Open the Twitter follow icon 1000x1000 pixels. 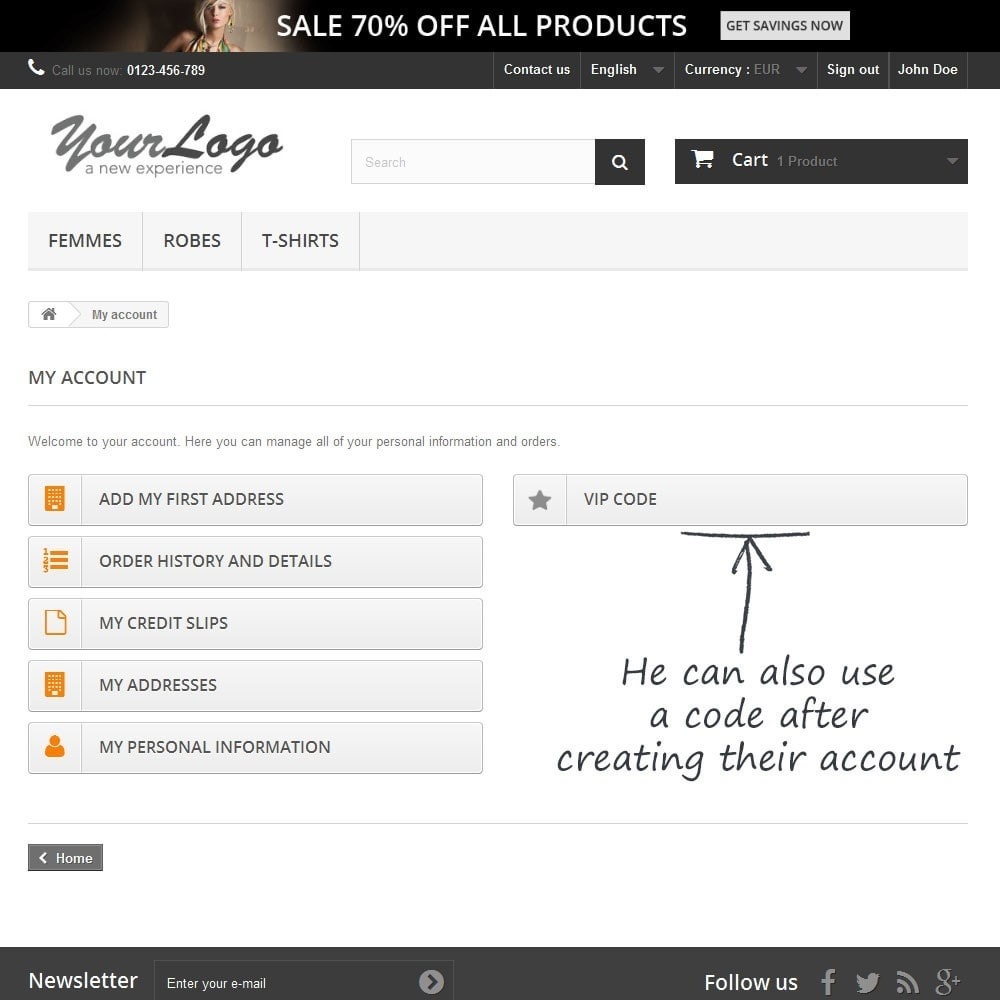point(867,982)
